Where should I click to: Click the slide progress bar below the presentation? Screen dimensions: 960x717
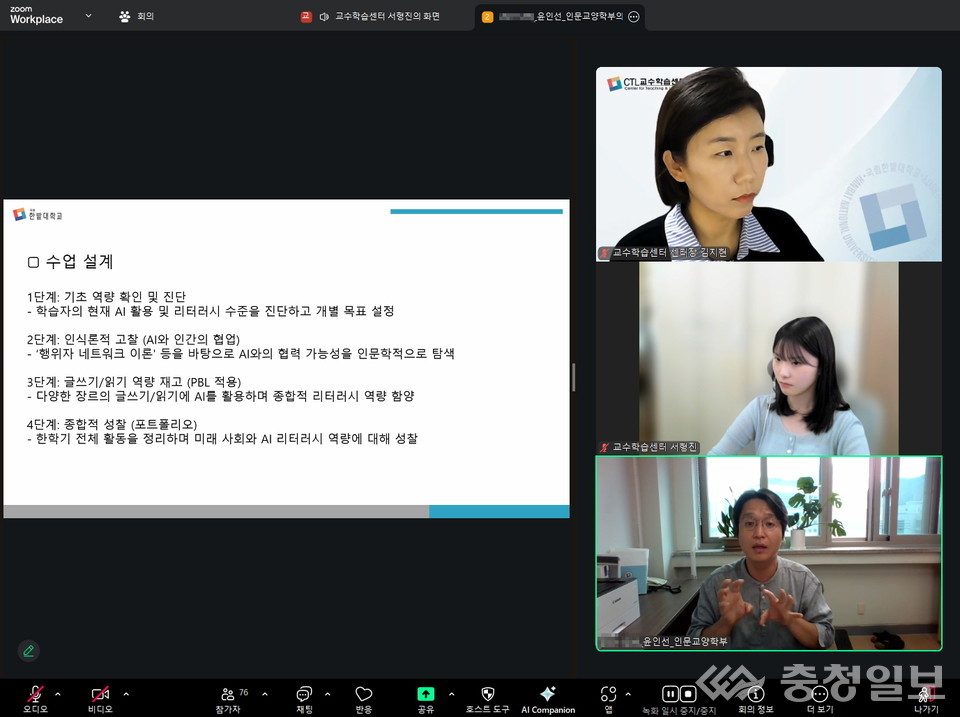tap(285, 511)
